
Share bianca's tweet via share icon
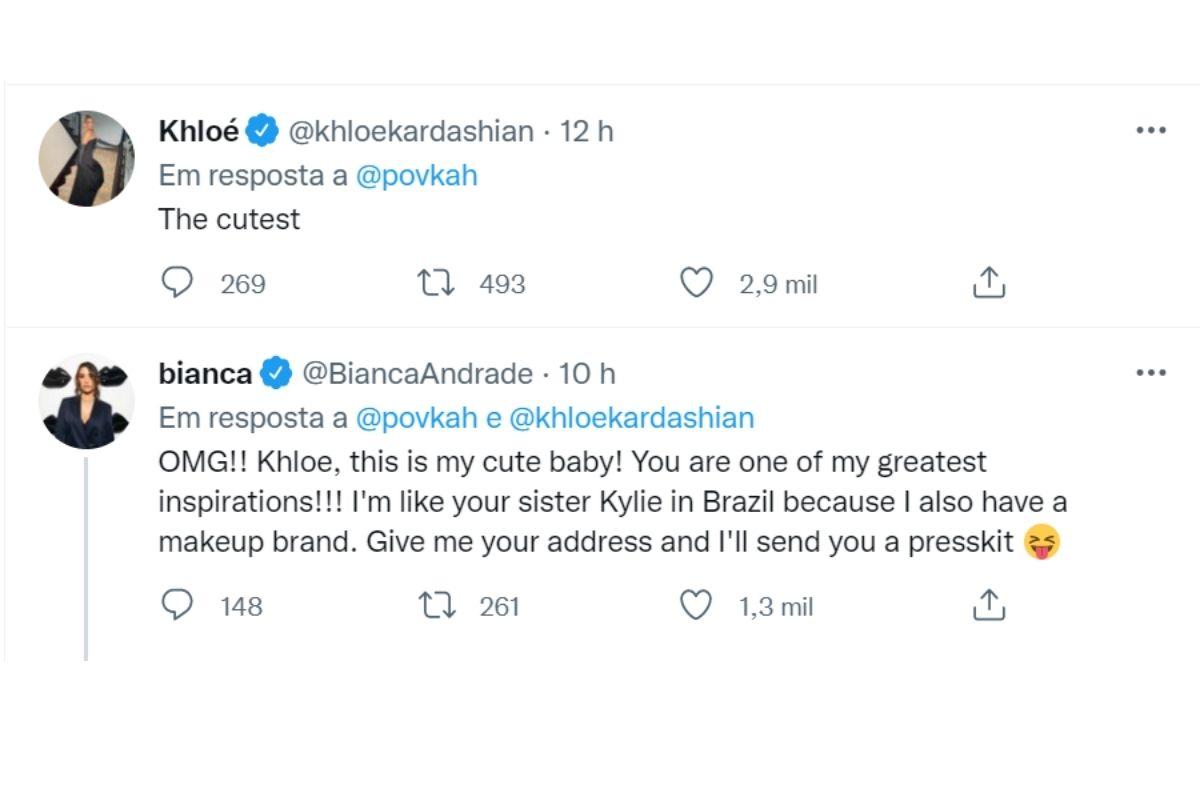[988, 605]
